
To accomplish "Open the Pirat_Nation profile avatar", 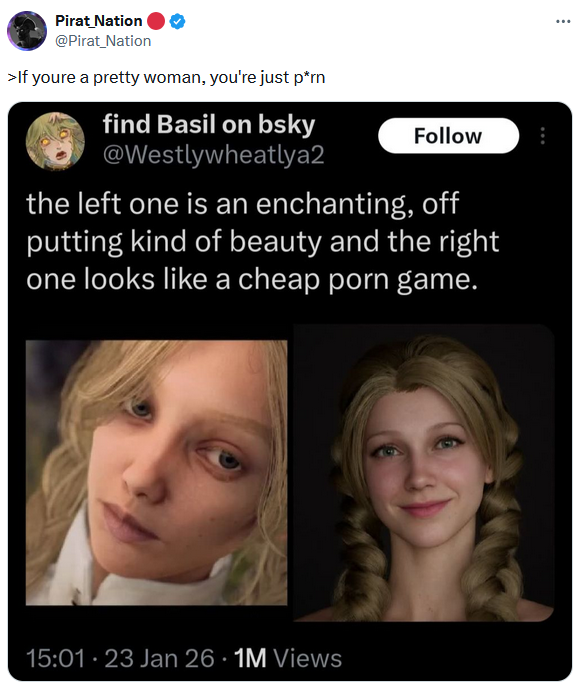I will 26,31.
